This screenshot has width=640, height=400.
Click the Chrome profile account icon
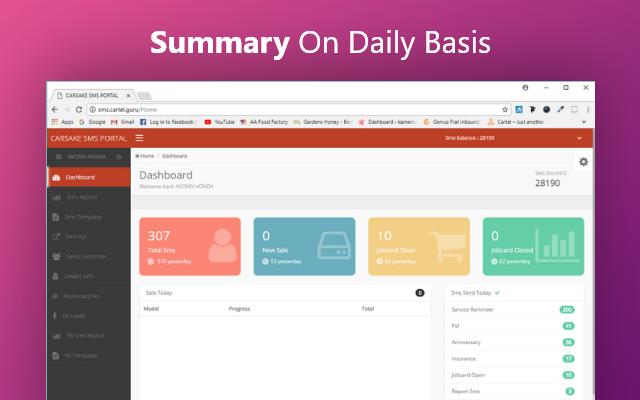click(525, 87)
